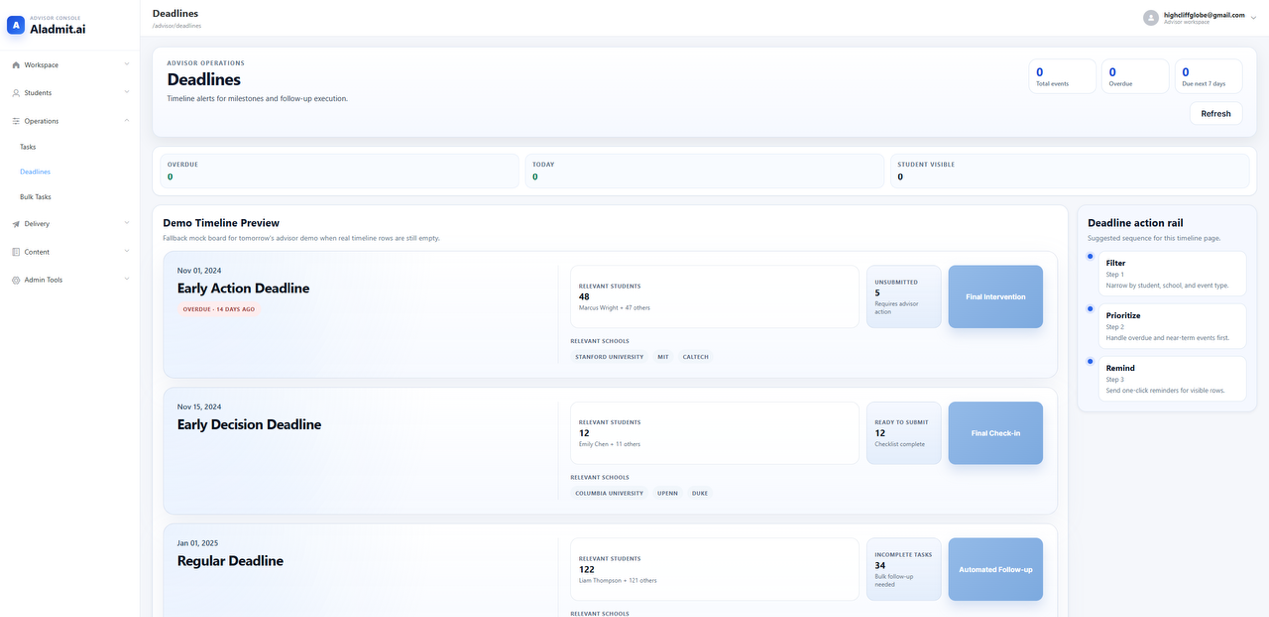Click the account avatar icon near the email

pos(1150,17)
